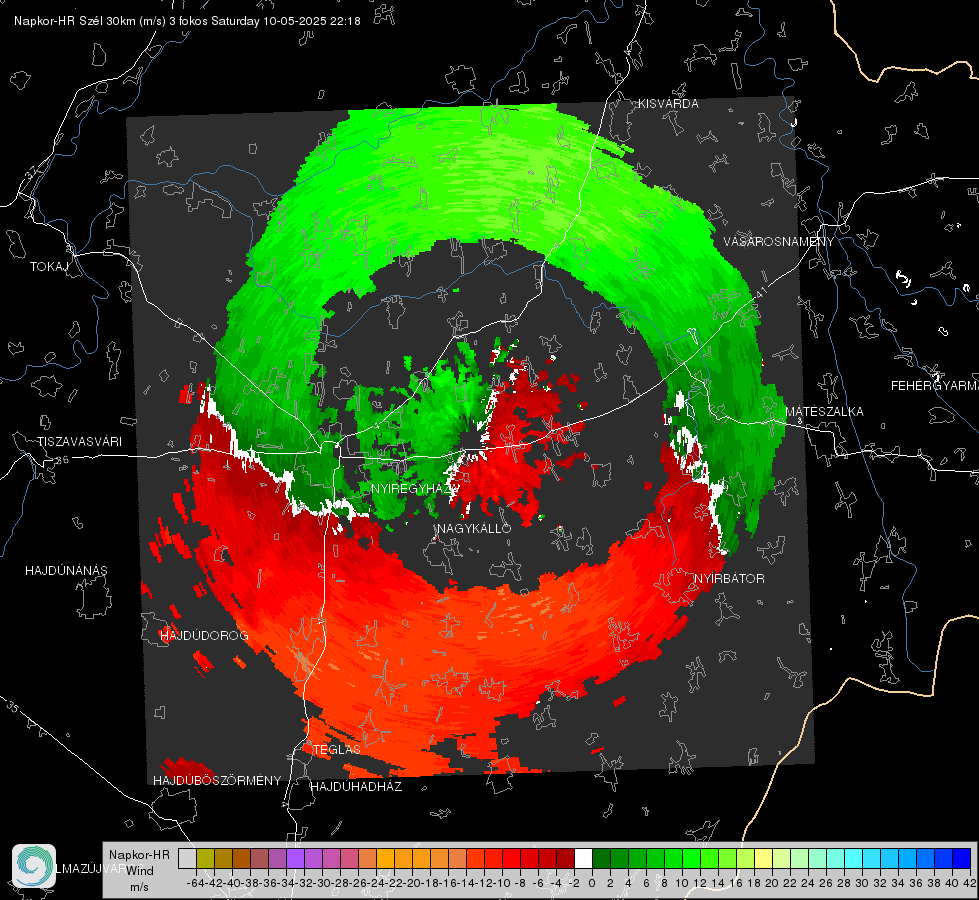The image size is (979, 900).
Task: Click the '-24' value on the scale
Action: pos(376,883)
